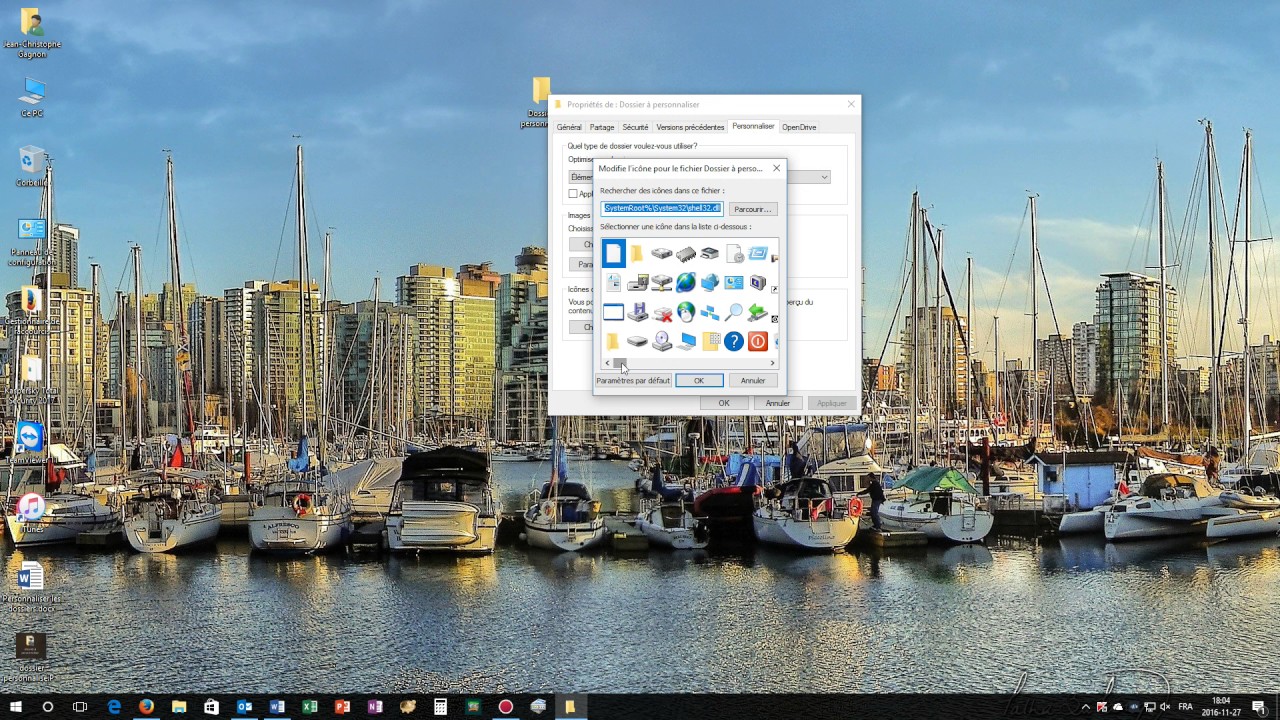Open OneNote from the taskbar
The width and height of the screenshot is (1280, 720).
[x=375, y=707]
